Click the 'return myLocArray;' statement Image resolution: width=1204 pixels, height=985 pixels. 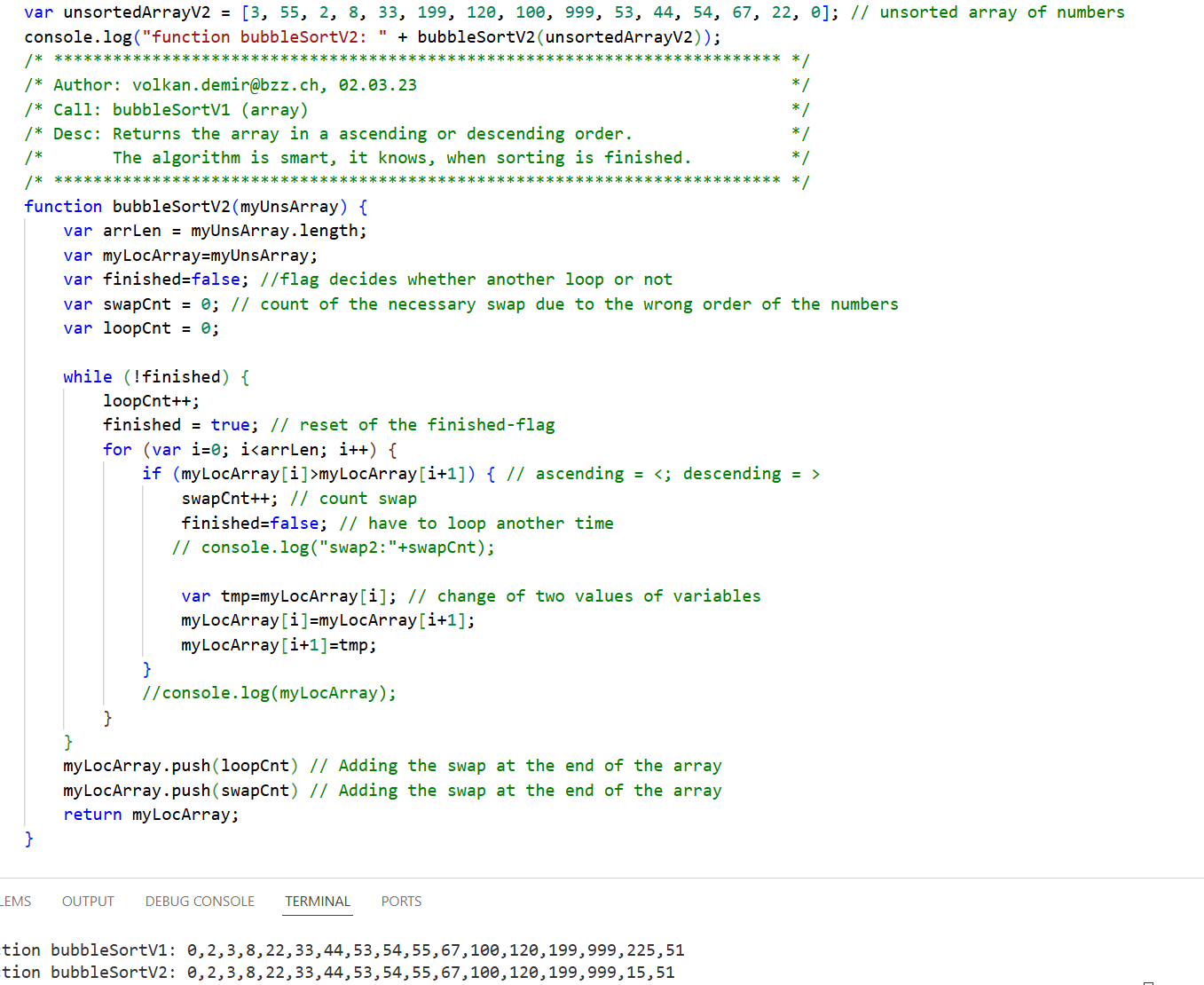[151, 815]
